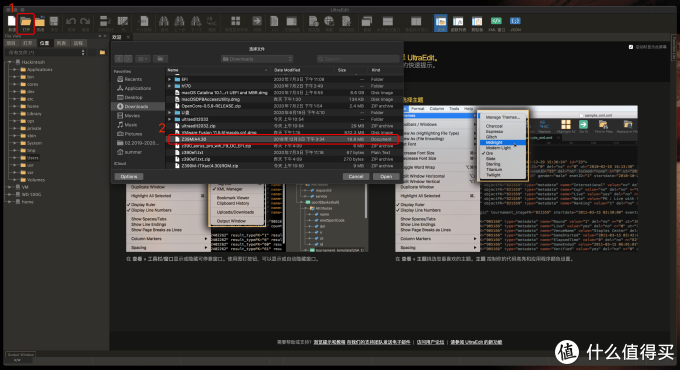Open the Clipboard panel toolbar icon

pyautogui.click(x=477, y=21)
